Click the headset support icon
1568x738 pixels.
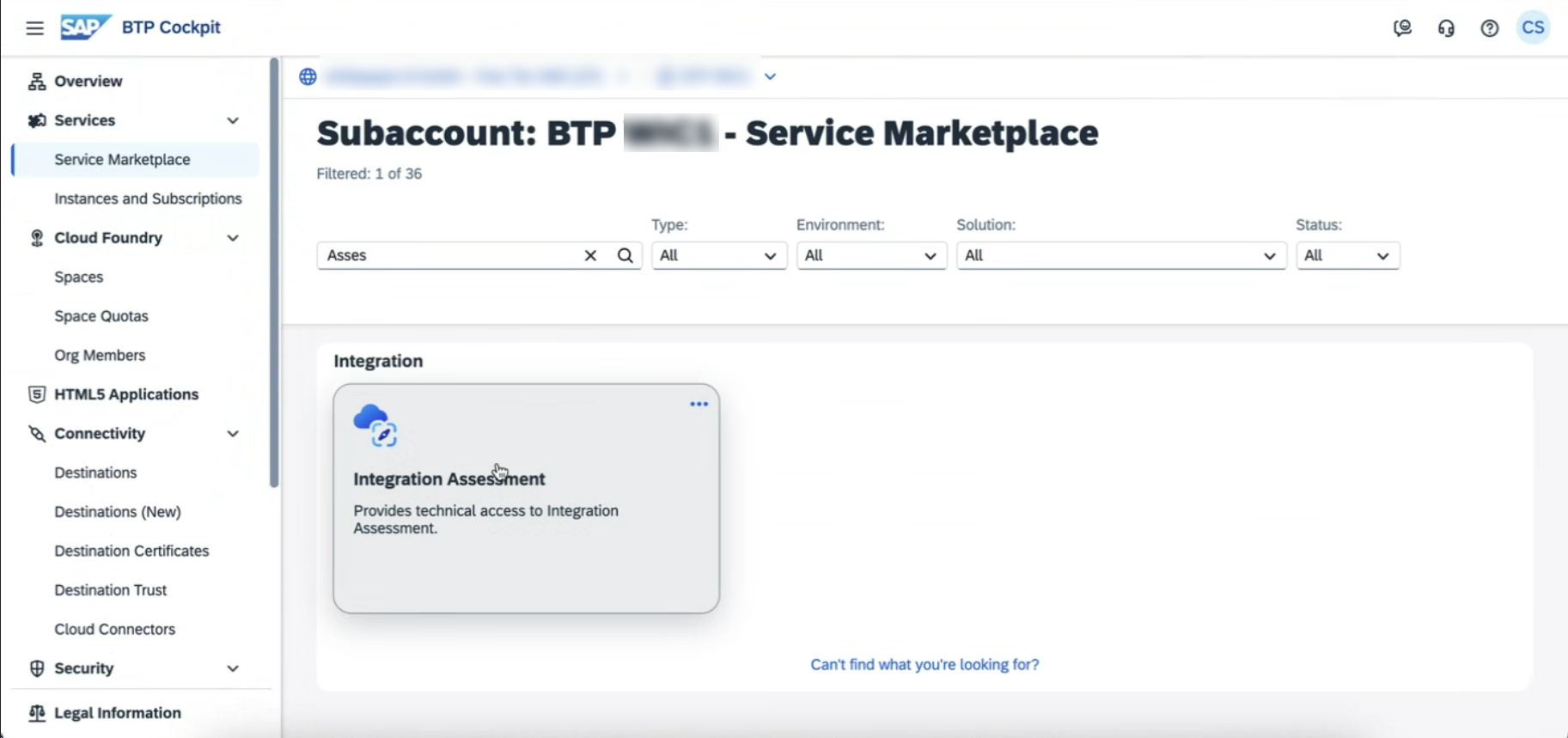[1446, 28]
